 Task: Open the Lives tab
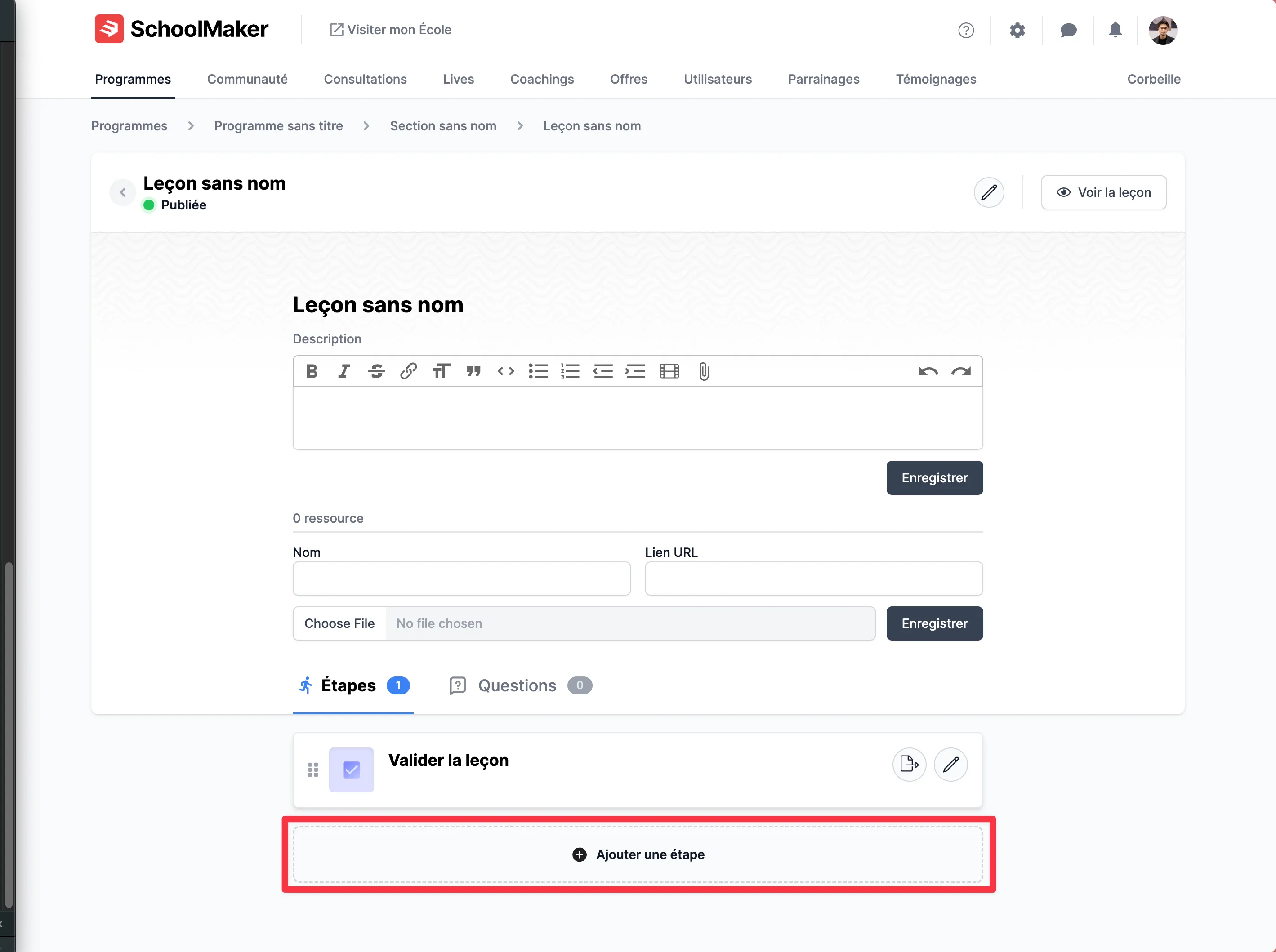[x=458, y=79]
